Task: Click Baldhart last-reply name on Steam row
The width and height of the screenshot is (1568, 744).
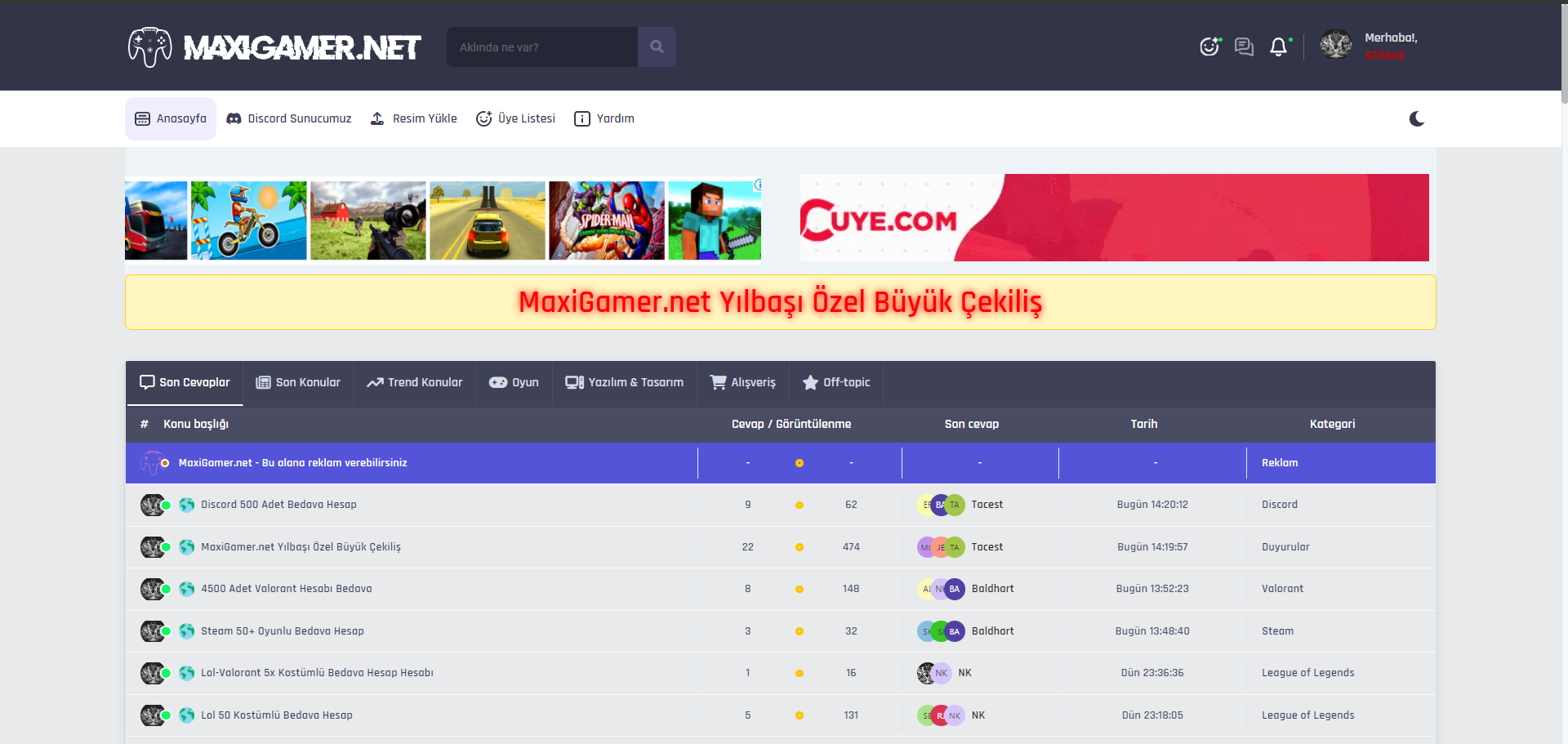Action: 993,631
